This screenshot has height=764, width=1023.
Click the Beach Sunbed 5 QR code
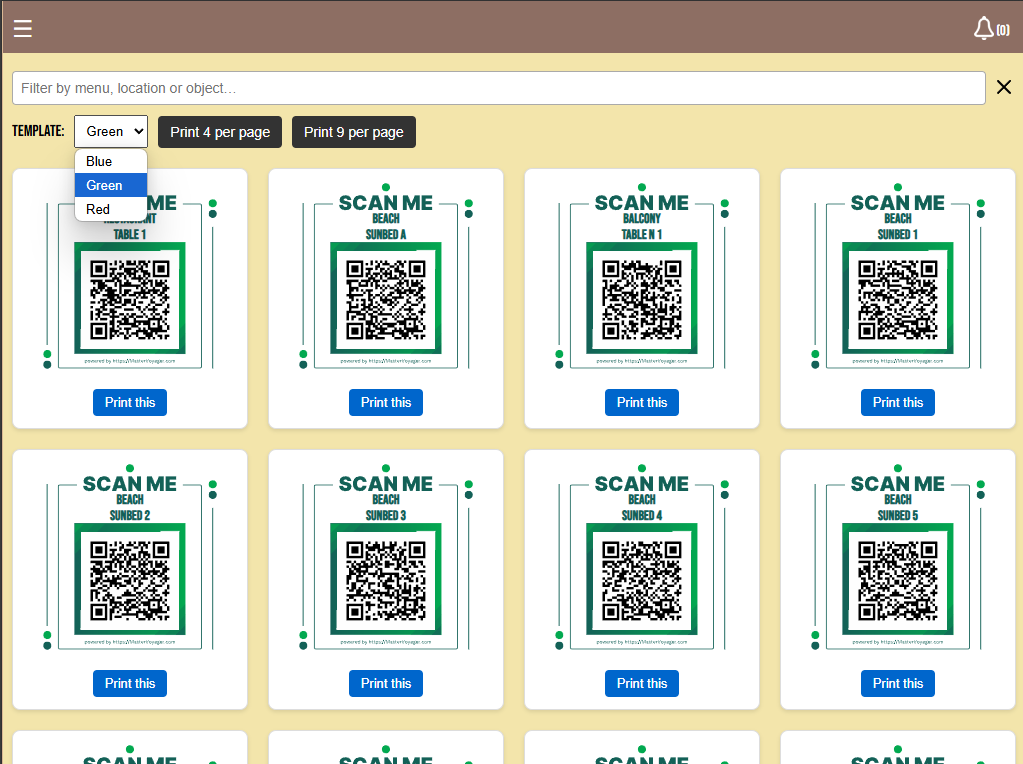click(x=898, y=579)
